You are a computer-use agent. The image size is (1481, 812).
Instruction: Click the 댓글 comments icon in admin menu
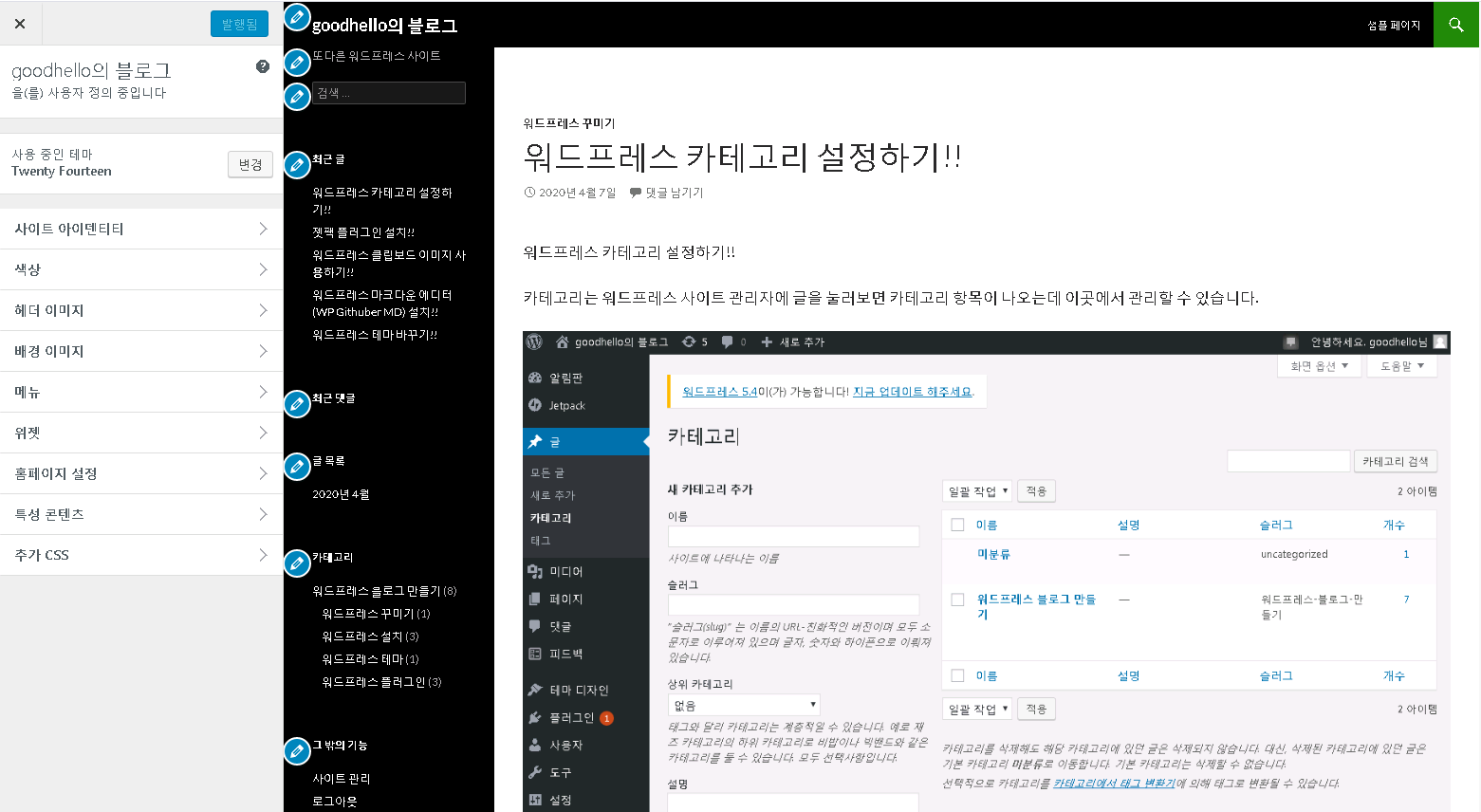tap(535, 626)
